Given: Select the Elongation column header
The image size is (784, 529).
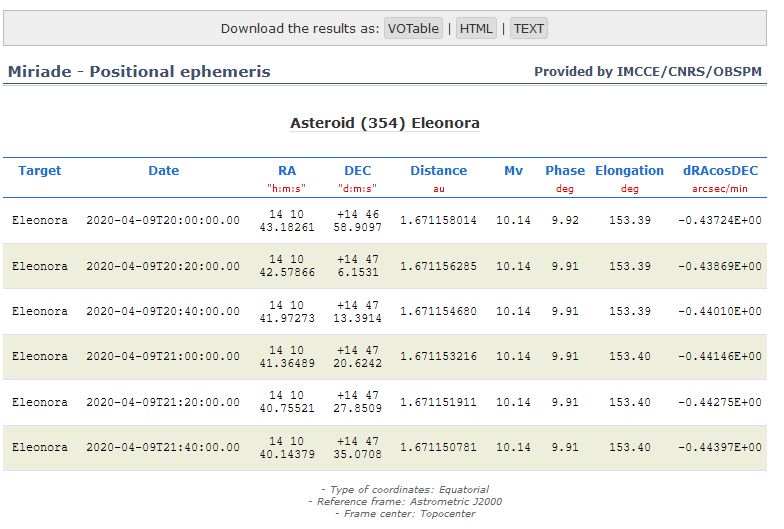Looking at the screenshot, I should tap(629, 171).
